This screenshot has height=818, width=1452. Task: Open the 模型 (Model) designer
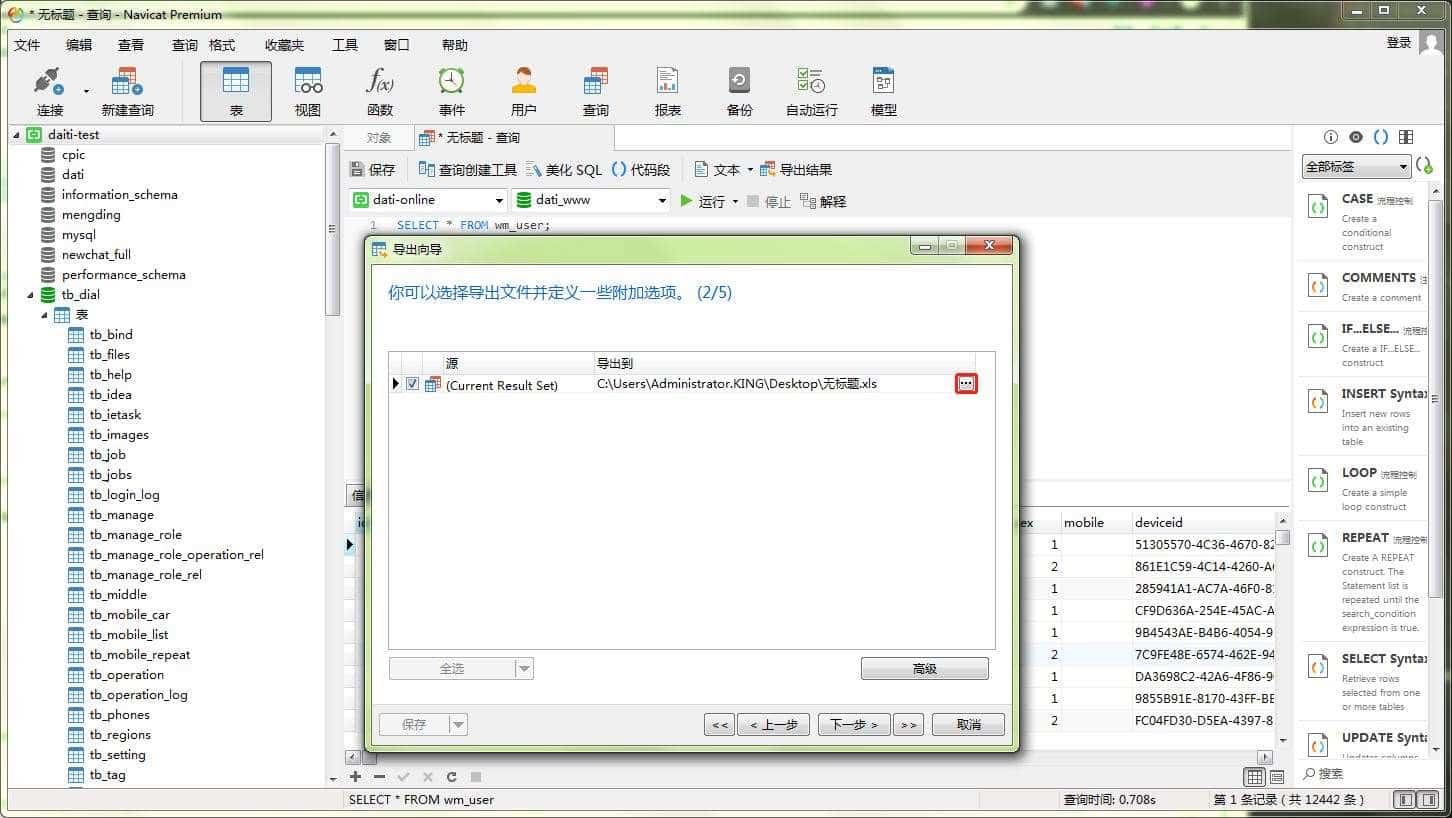coord(883,90)
